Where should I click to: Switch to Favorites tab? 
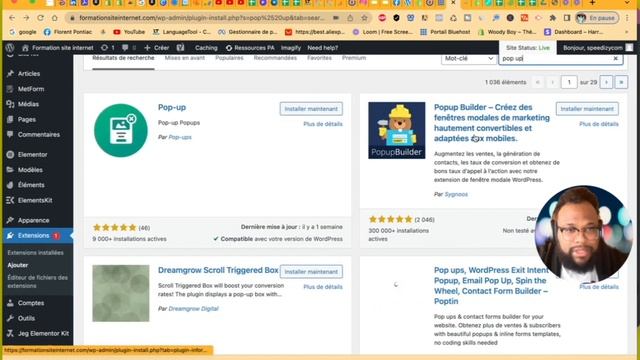[x=319, y=58]
